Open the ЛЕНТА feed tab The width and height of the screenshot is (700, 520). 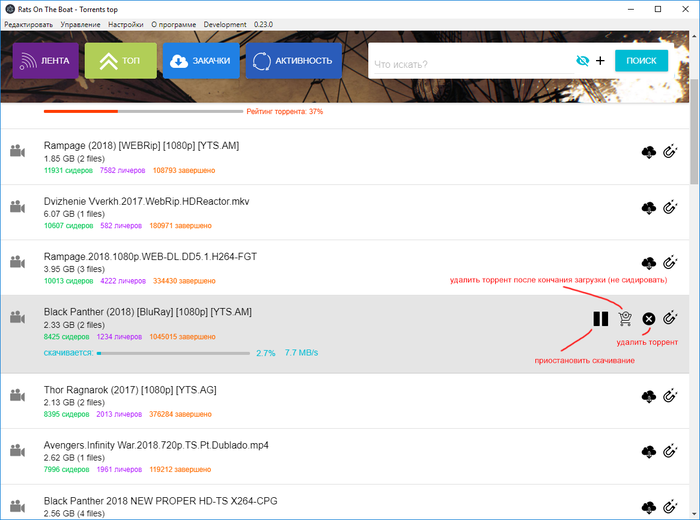point(46,61)
